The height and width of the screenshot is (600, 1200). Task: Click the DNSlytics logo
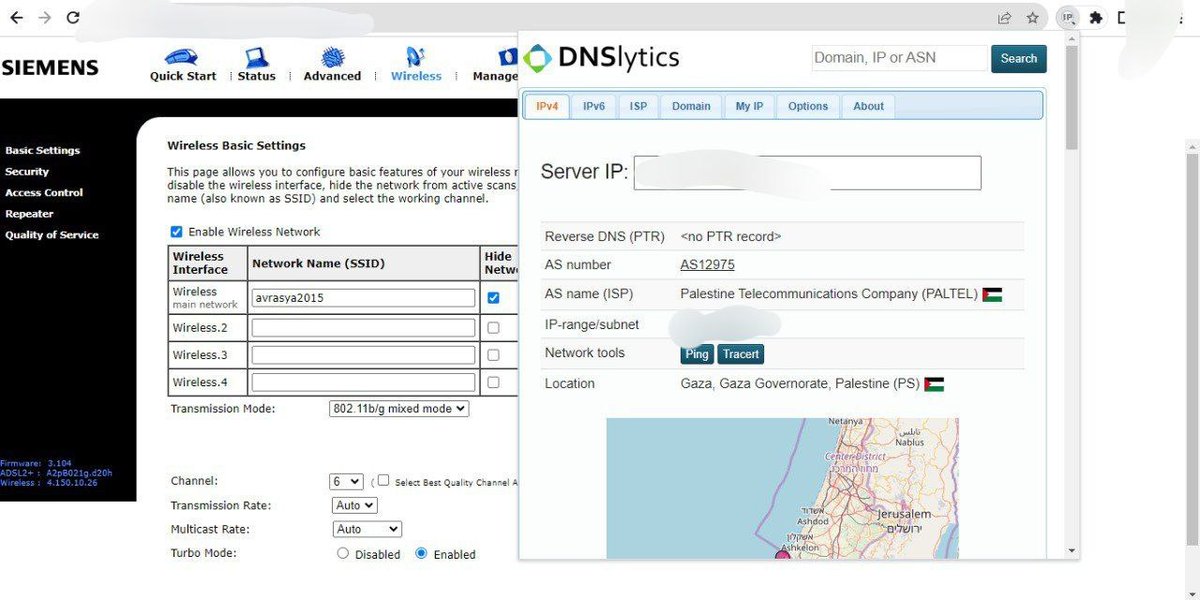[602, 58]
